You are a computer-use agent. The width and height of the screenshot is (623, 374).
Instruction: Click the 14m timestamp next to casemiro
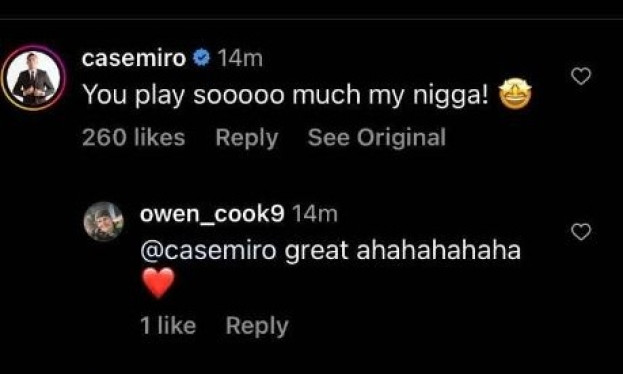[240, 59]
